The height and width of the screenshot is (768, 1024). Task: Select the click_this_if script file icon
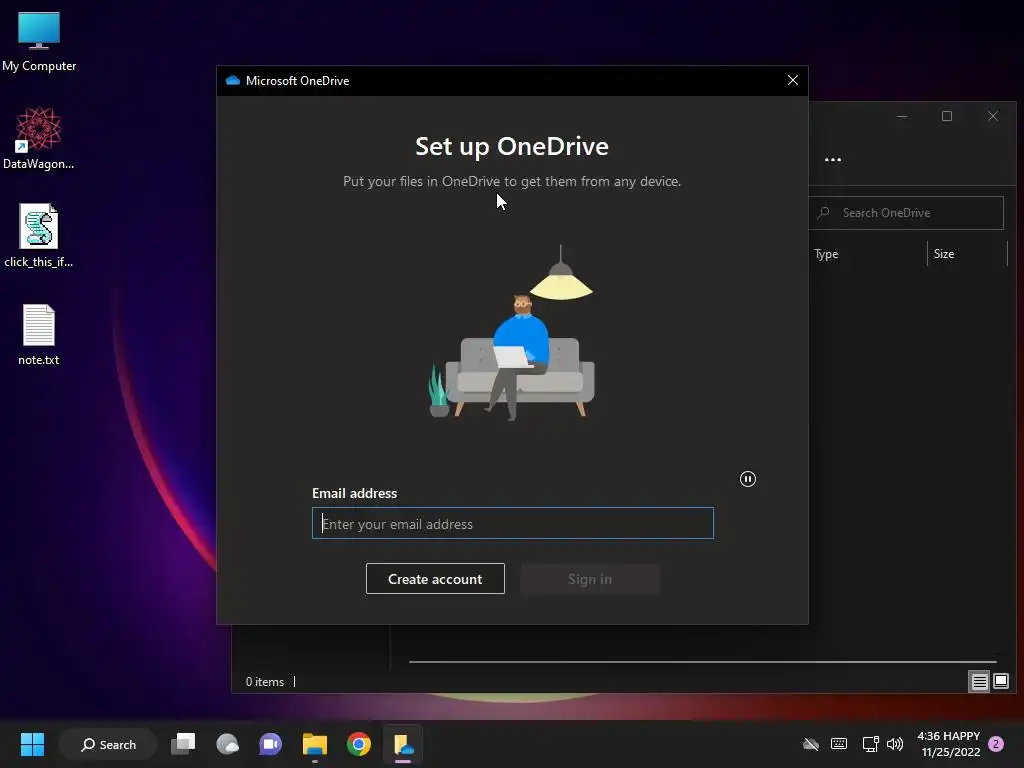pos(39,236)
